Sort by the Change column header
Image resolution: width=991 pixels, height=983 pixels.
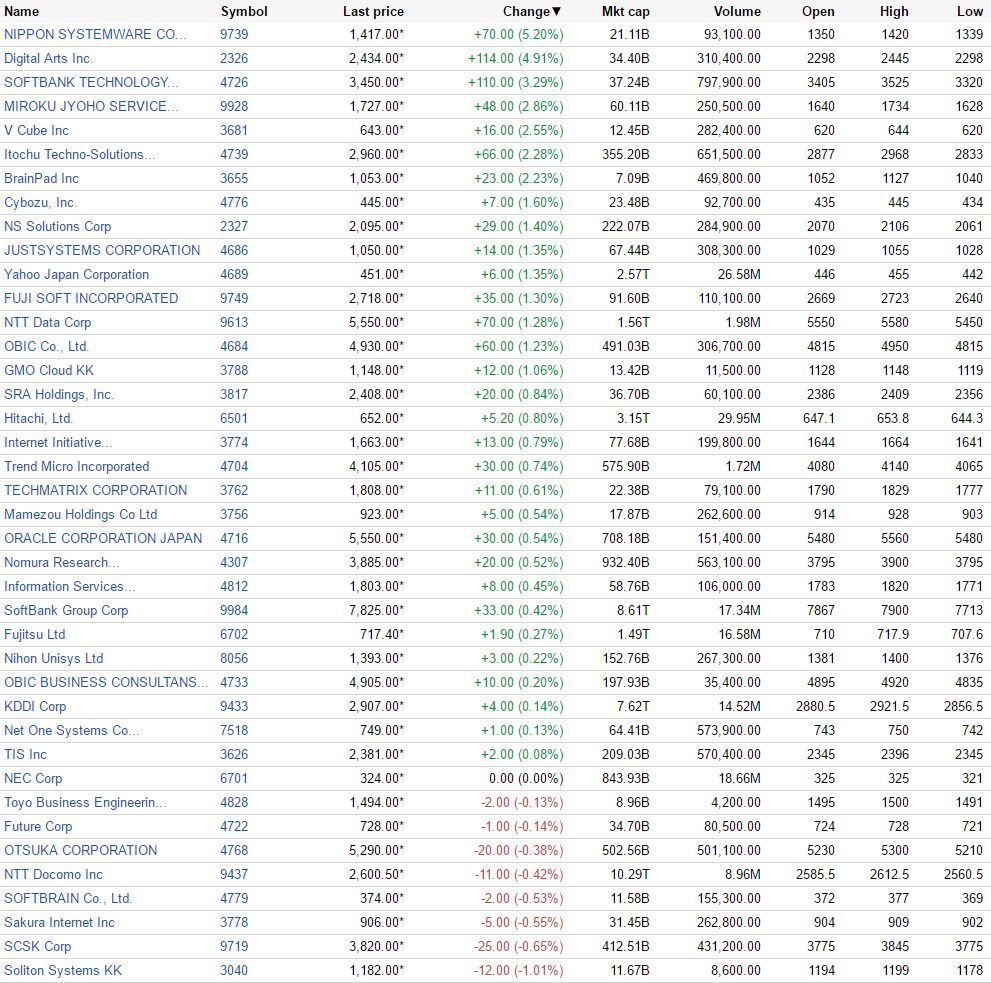point(532,11)
